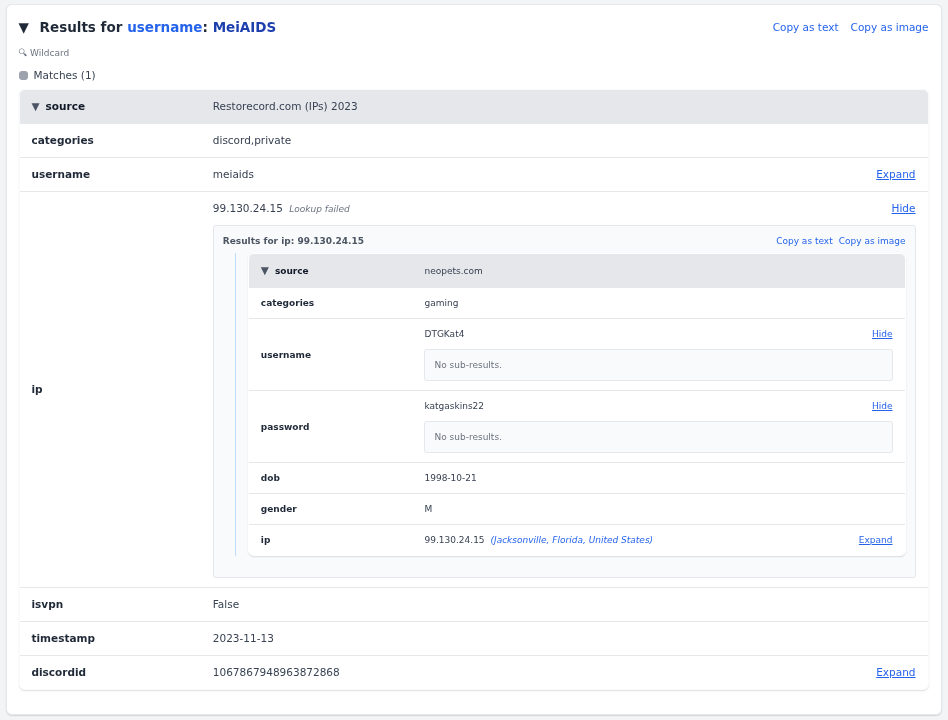
Task: Expand the nested neopets ip row
Action: point(875,540)
